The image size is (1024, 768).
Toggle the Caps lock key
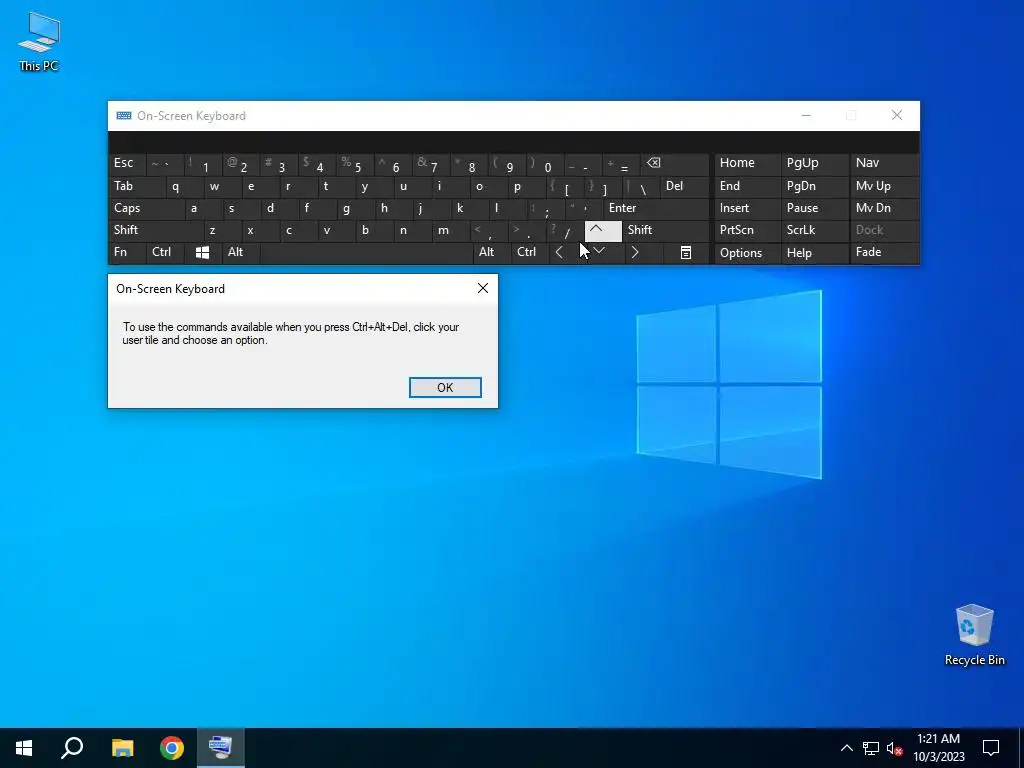click(x=146, y=208)
